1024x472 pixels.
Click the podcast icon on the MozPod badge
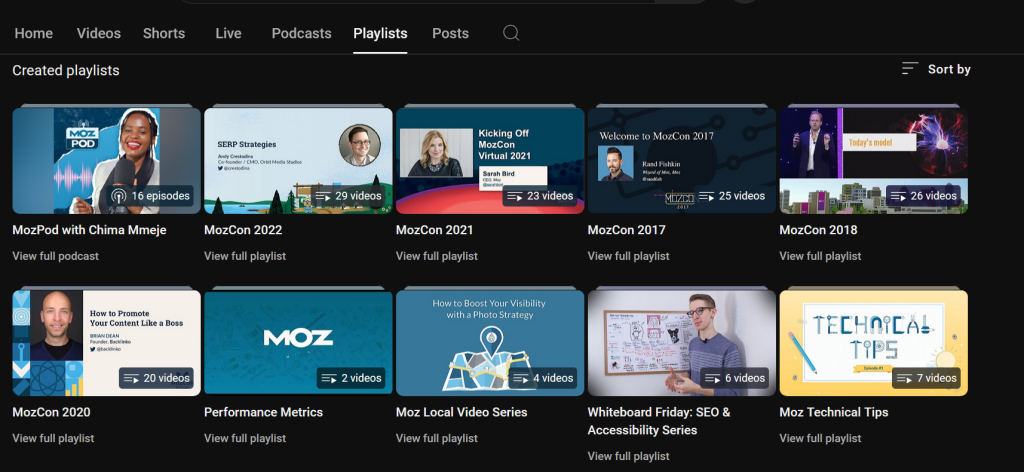pyautogui.click(x=119, y=196)
